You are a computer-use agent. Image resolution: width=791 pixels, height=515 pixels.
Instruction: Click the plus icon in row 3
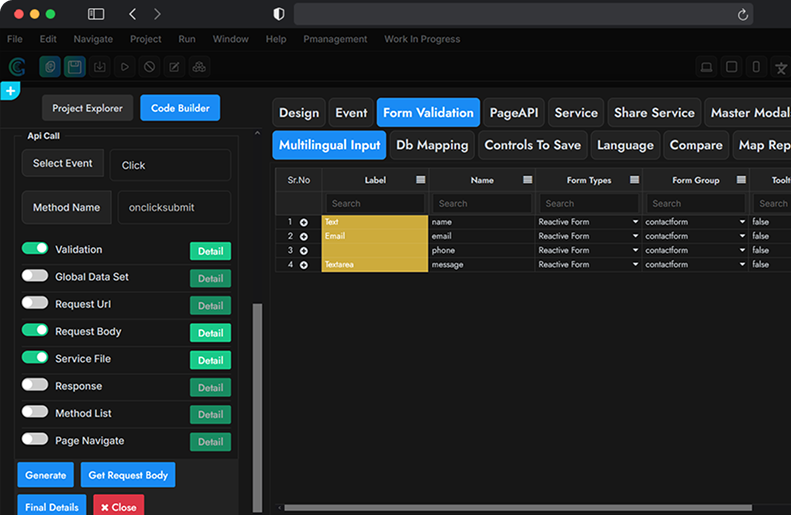(304, 251)
